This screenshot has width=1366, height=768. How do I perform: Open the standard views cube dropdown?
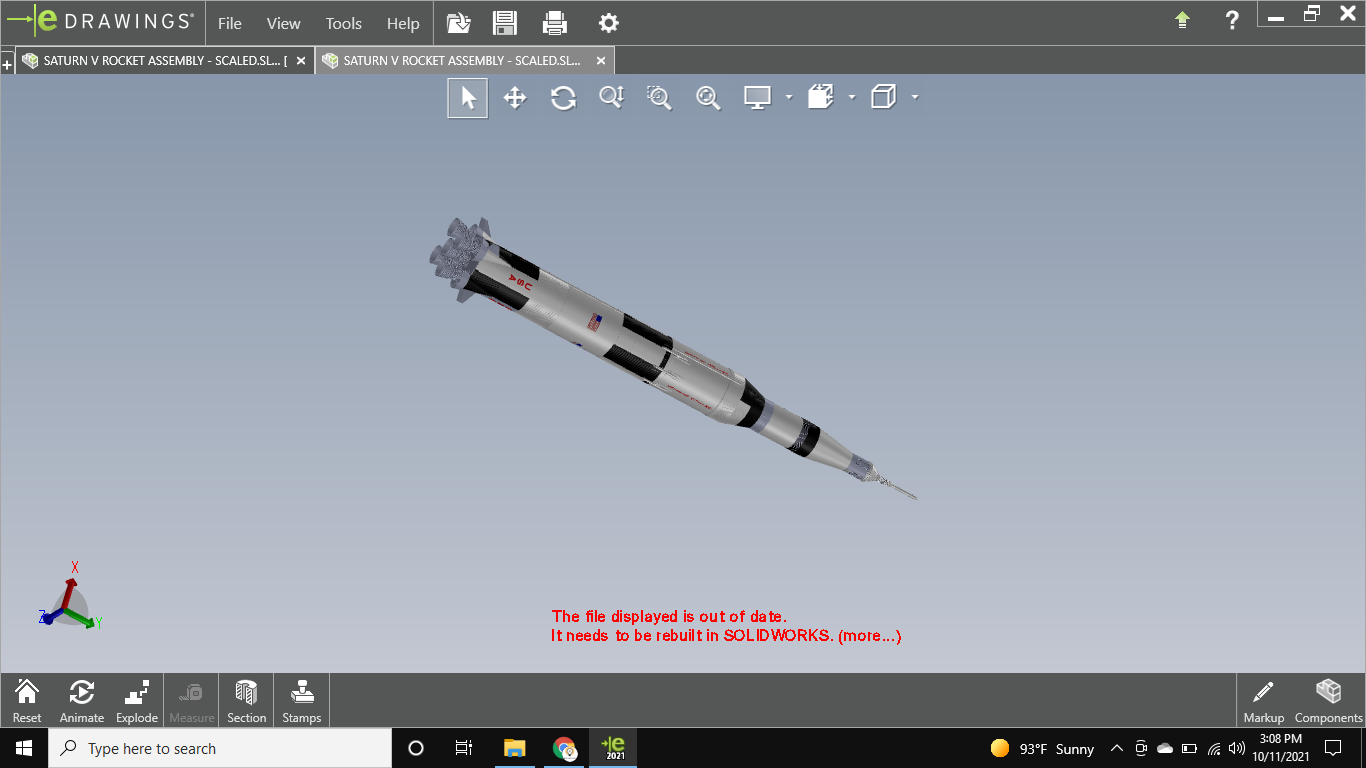point(915,97)
